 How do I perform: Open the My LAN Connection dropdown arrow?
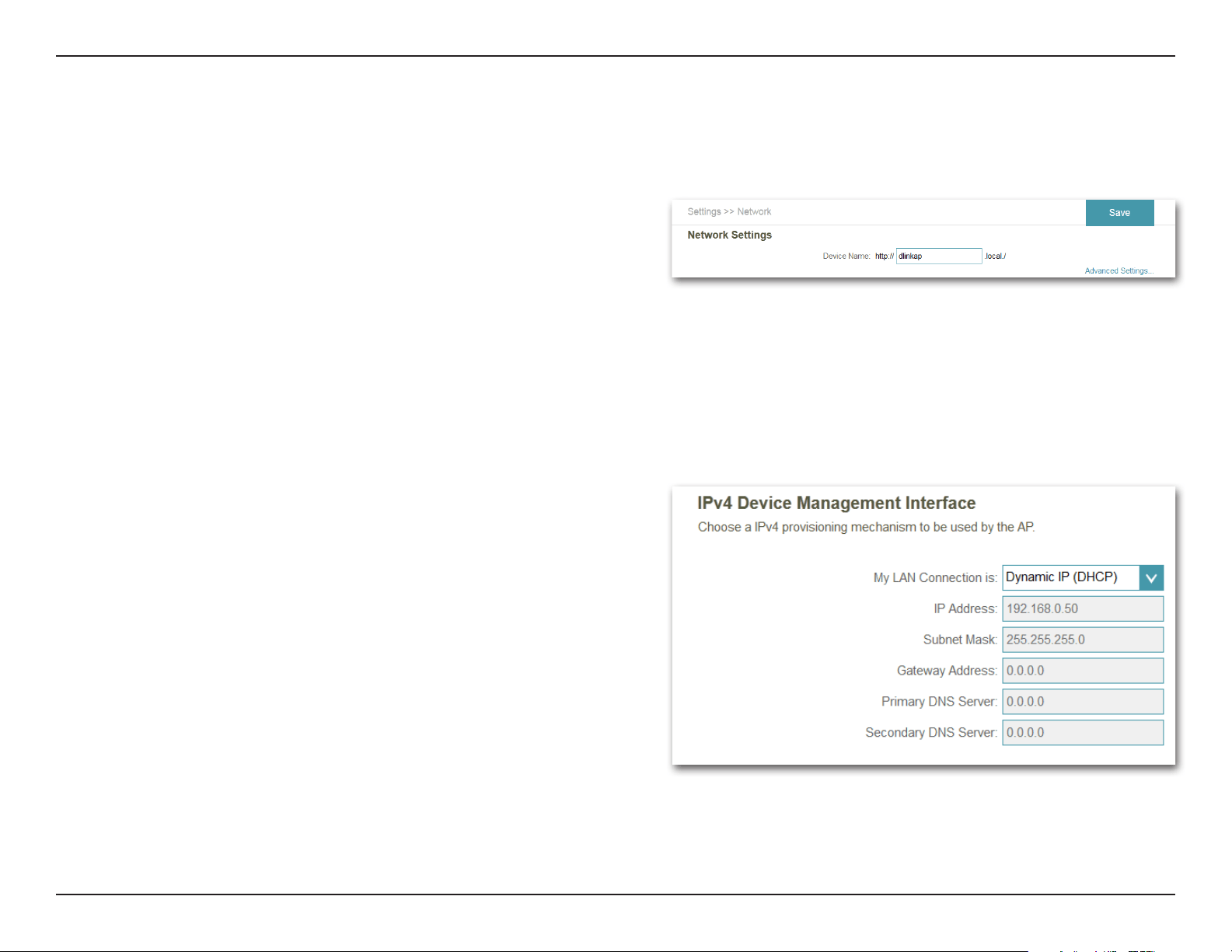click(1151, 577)
